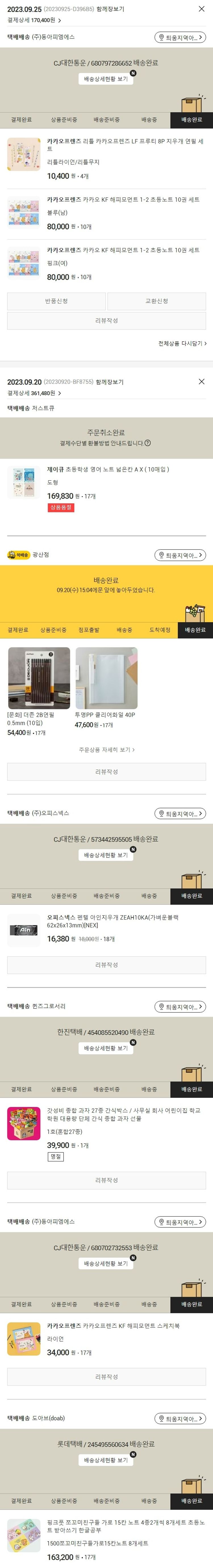The image size is (213, 1568).
Task: Open the help icon beside refund method notice
Action: [x=148, y=443]
